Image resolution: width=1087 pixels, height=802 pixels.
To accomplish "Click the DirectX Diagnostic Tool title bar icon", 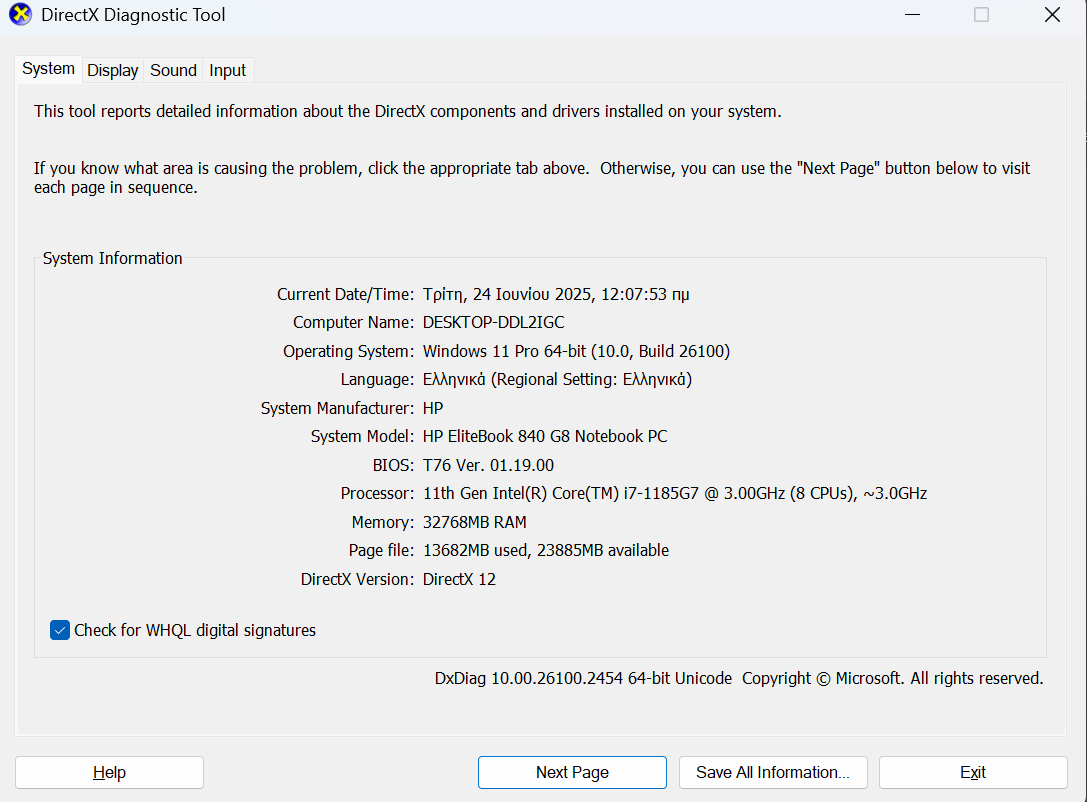I will click(x=20, y=15).
